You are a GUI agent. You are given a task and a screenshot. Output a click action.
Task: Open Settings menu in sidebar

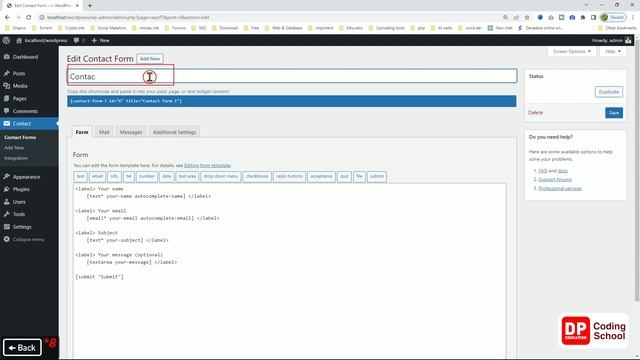pyautogui.click(x=22, y=227)
